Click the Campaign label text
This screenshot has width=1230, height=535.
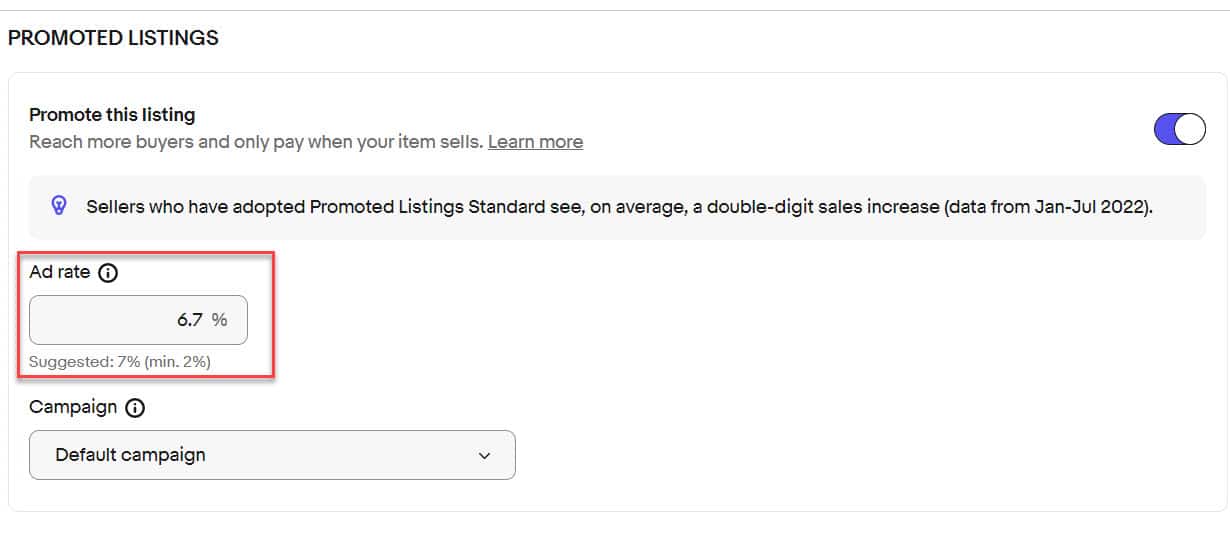73,408
